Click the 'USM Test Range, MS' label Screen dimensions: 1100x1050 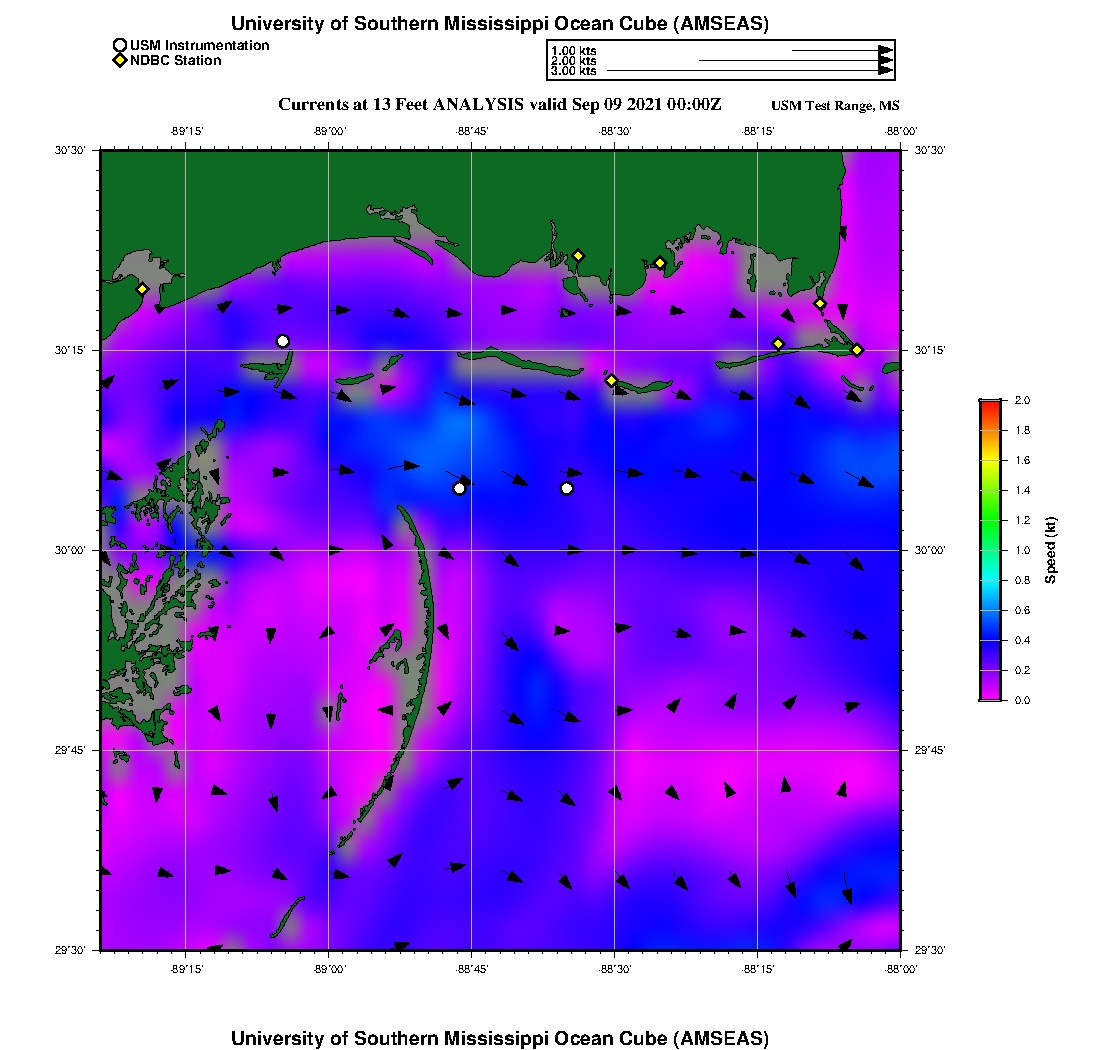point(836,106)
